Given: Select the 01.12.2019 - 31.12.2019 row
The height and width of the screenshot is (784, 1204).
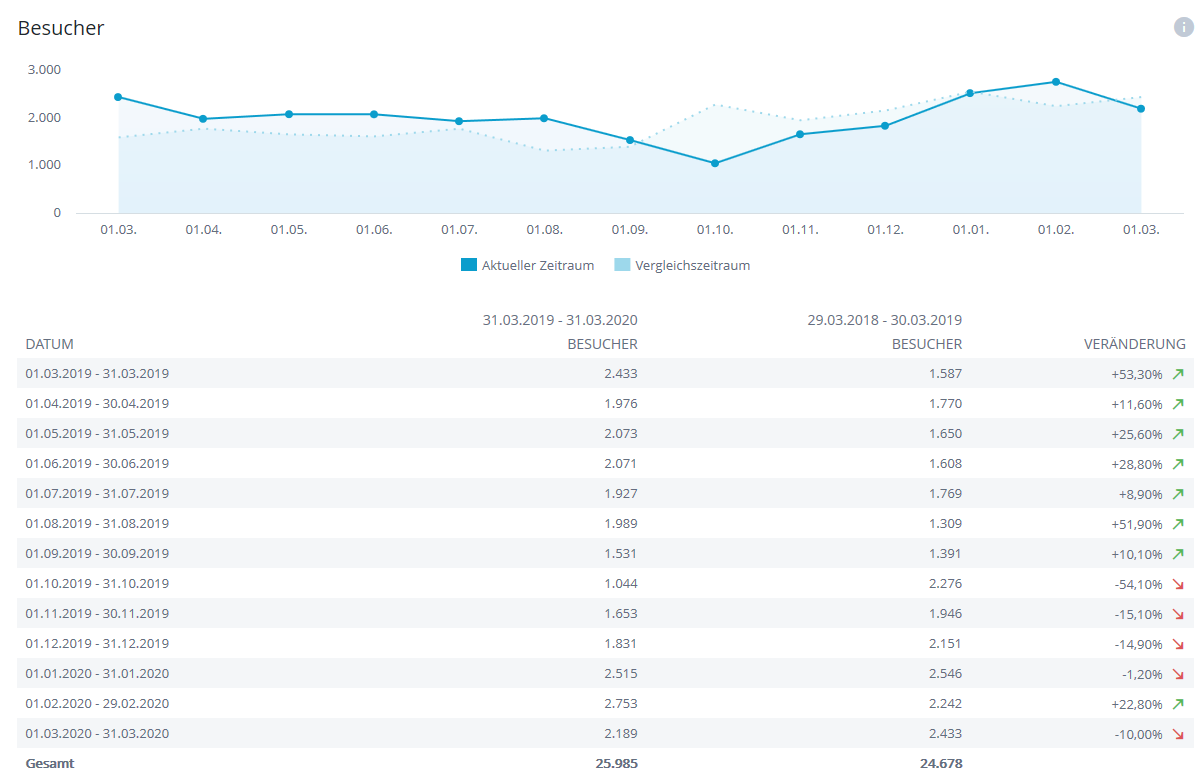Looking at the screenshot, I should coord(97,644).
